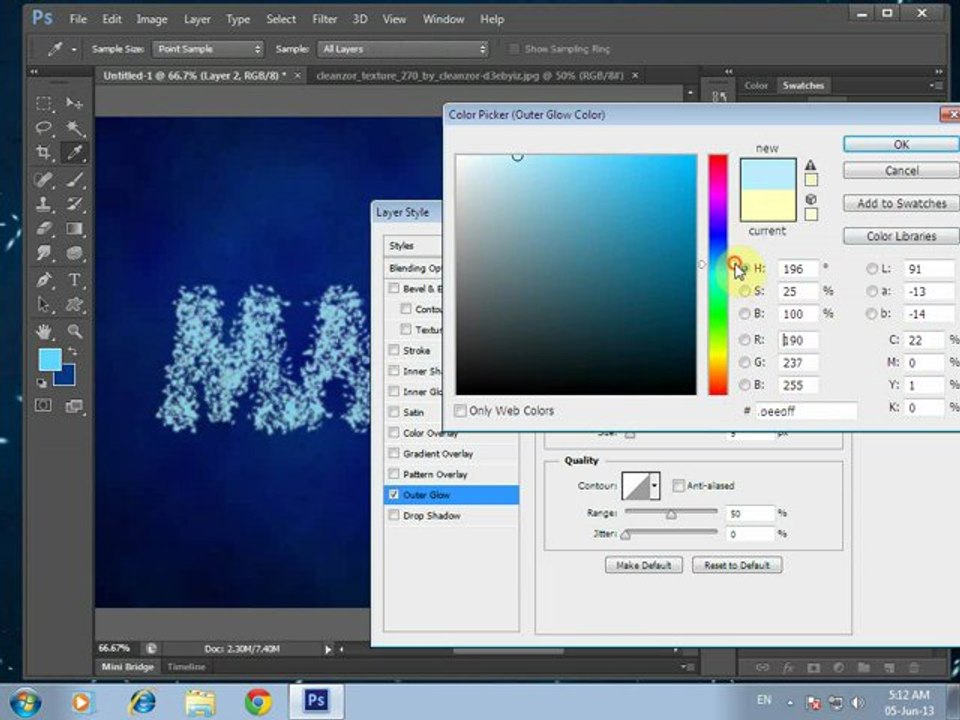Select the Path Selection tool
Screen dimensions: 960x720
pyautogui.click(x=43, y=304)
